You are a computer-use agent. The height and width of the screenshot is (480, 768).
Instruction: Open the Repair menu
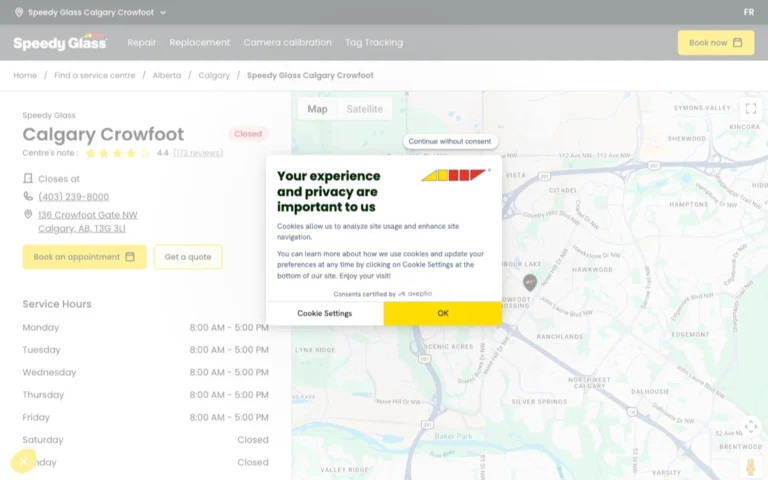pos(142,43)
